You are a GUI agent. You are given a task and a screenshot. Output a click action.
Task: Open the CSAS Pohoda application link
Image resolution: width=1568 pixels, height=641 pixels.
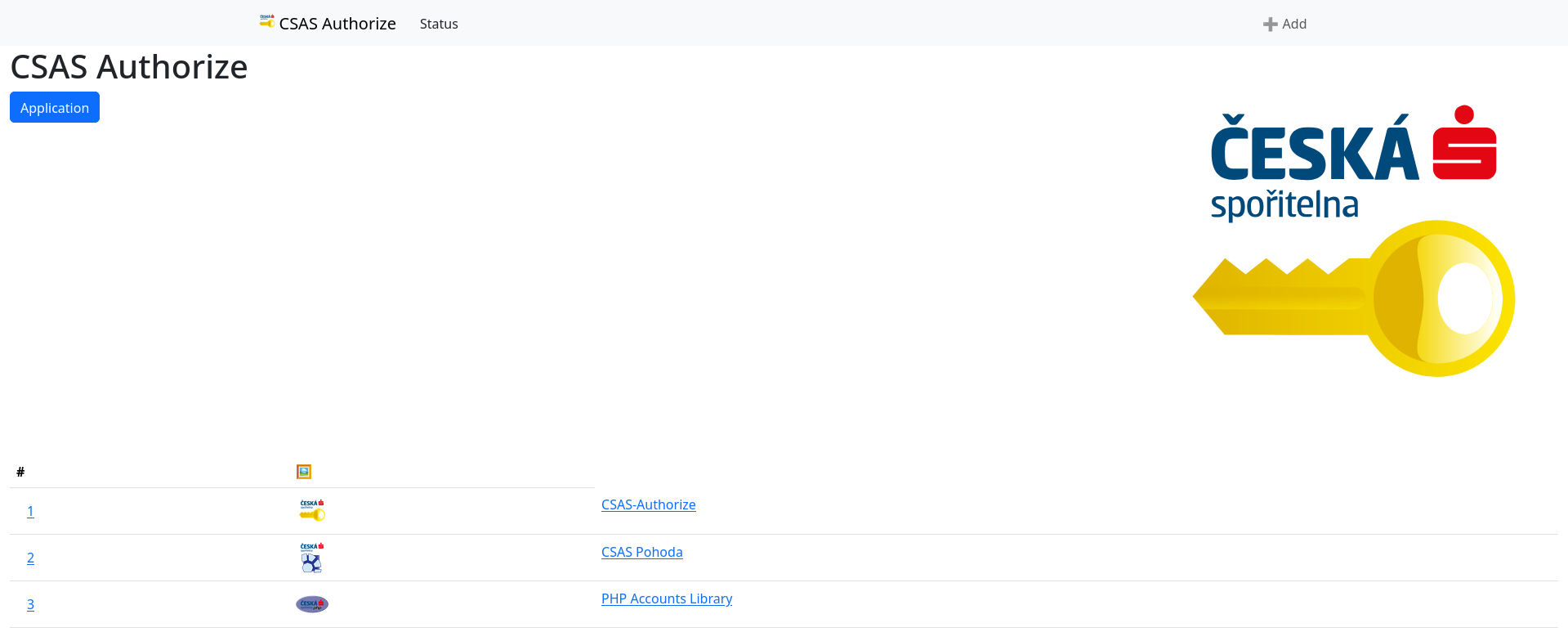(x=642, y=552)
